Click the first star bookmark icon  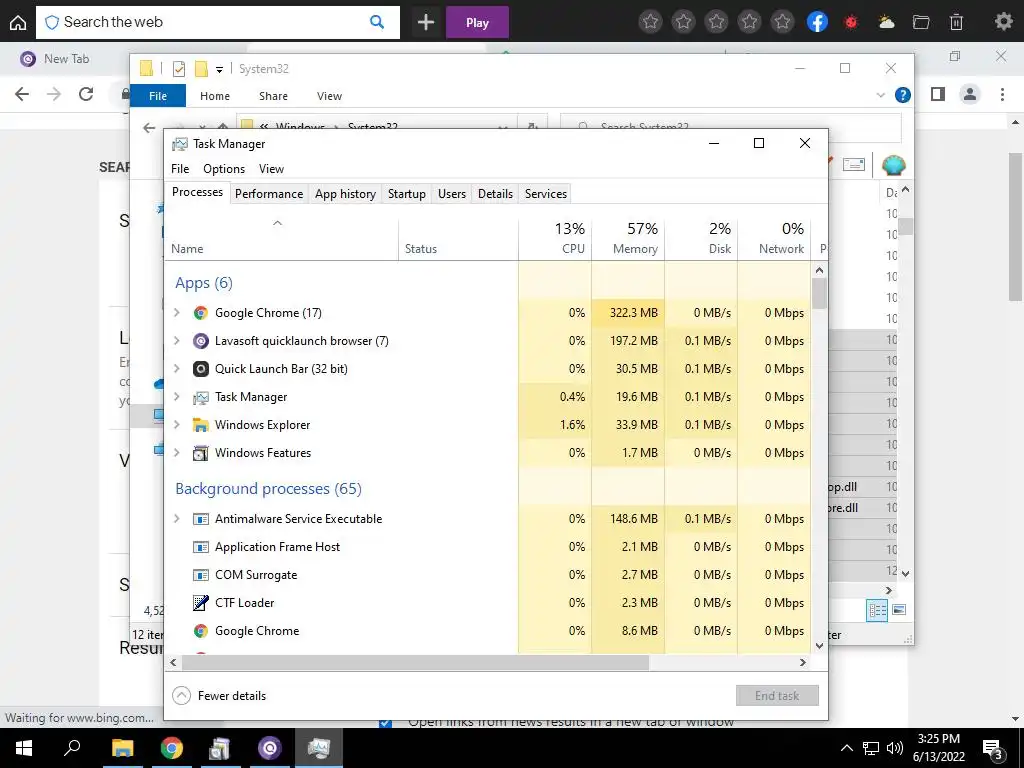[x=650, y=22]
